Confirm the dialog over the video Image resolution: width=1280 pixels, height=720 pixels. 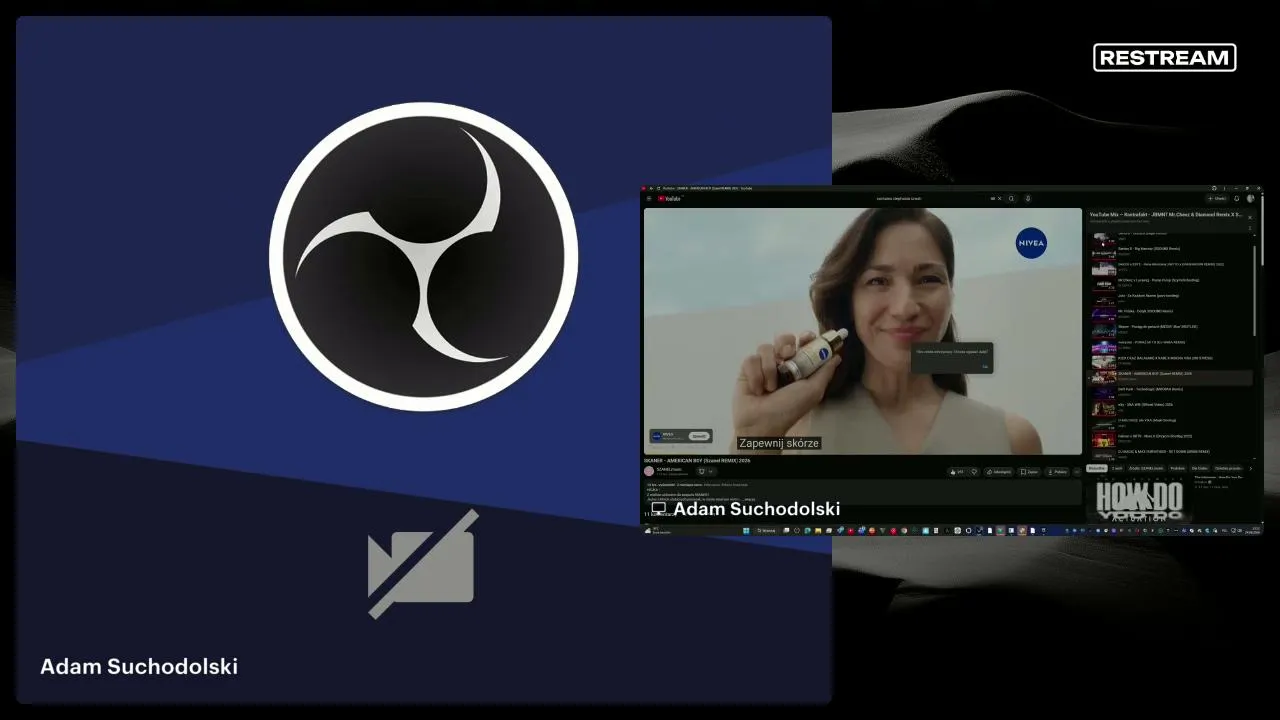click(x=984, y=366)
